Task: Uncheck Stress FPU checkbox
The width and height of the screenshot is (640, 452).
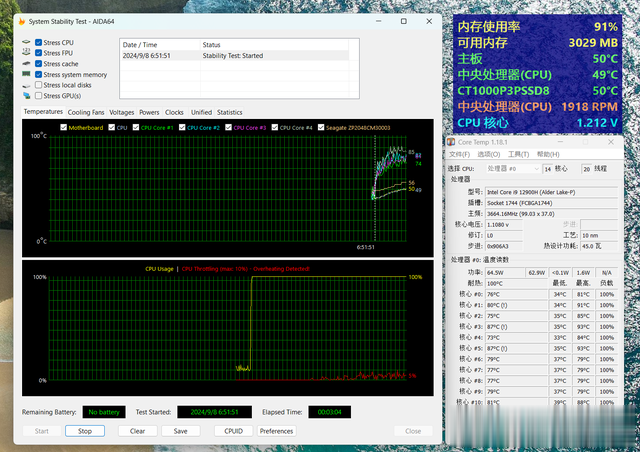Action: 38,53
